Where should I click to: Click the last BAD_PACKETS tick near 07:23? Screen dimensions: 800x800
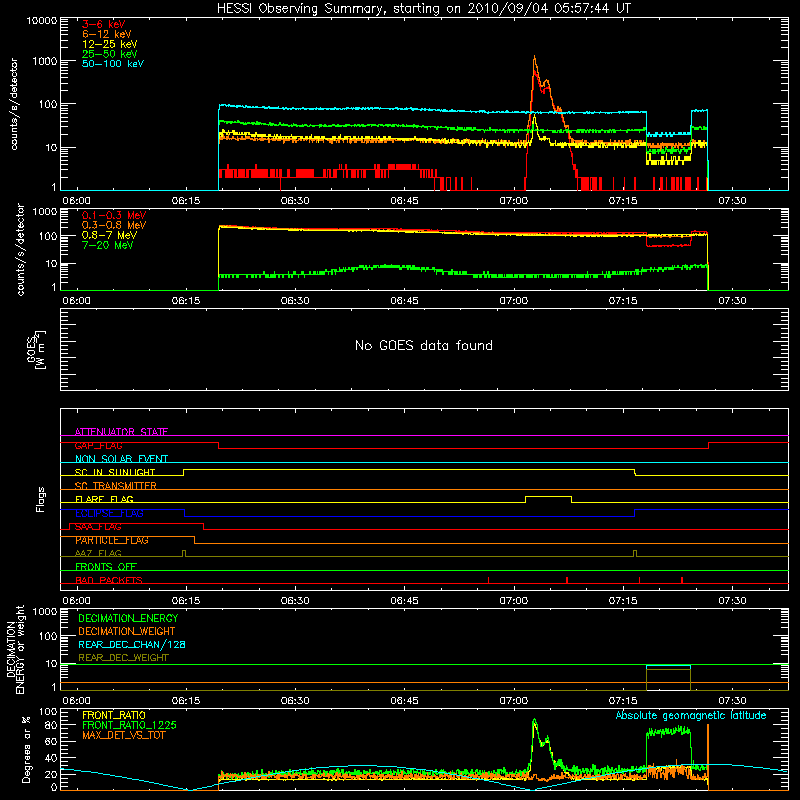tap(682, 580)
